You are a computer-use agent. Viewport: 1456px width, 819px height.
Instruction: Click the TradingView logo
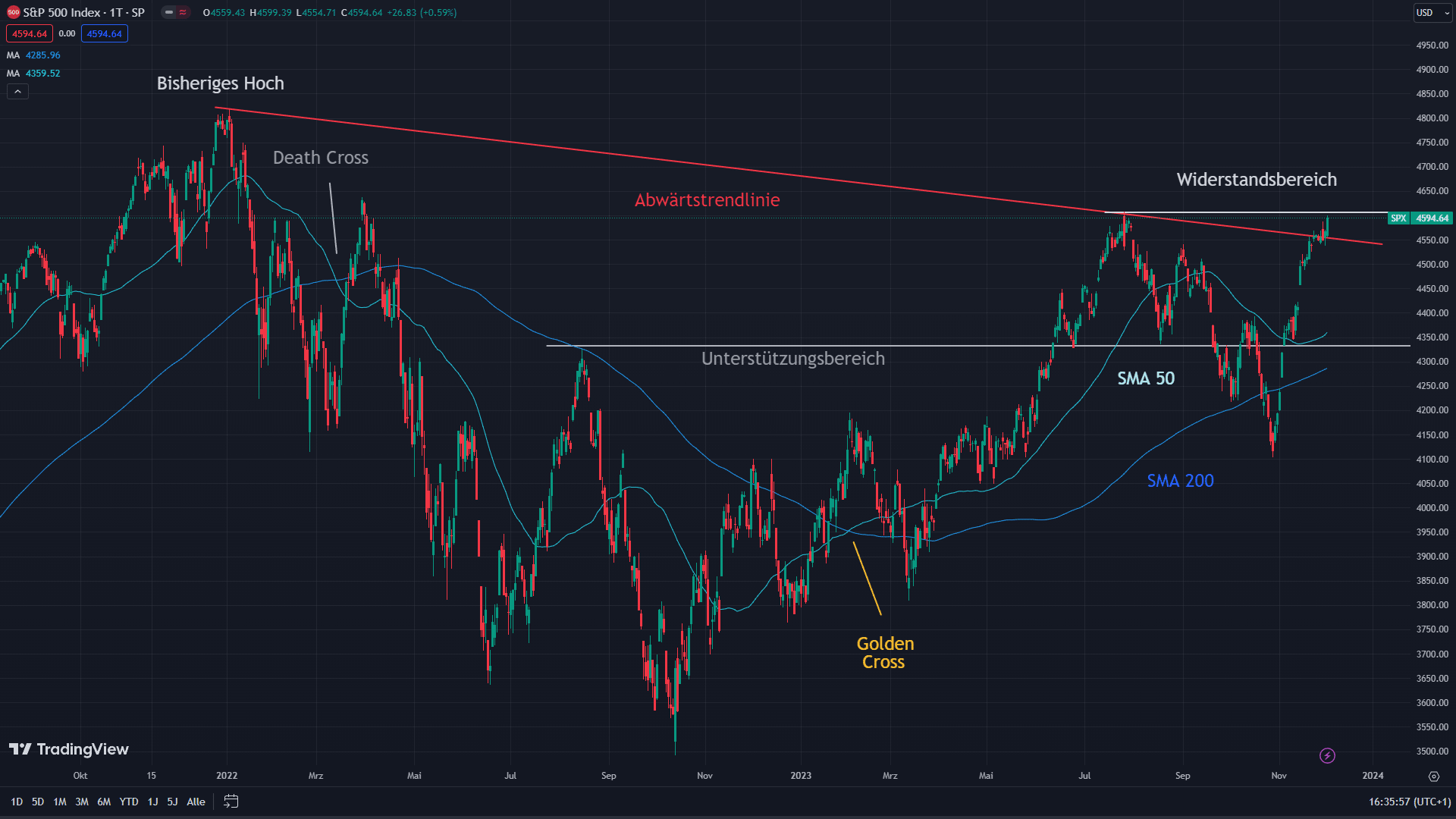(69, 749)
